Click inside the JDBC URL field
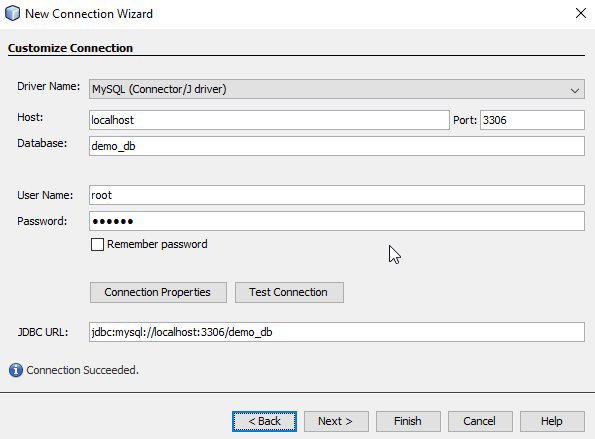 [x=337, y=332]
